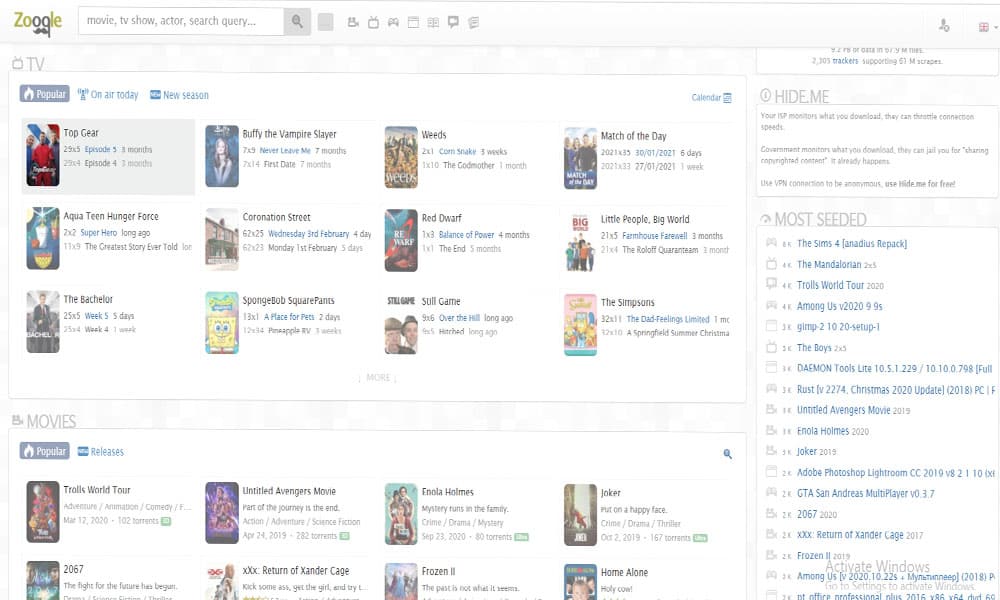Select the Popular tab in Movies section

[x=45, y=451]
